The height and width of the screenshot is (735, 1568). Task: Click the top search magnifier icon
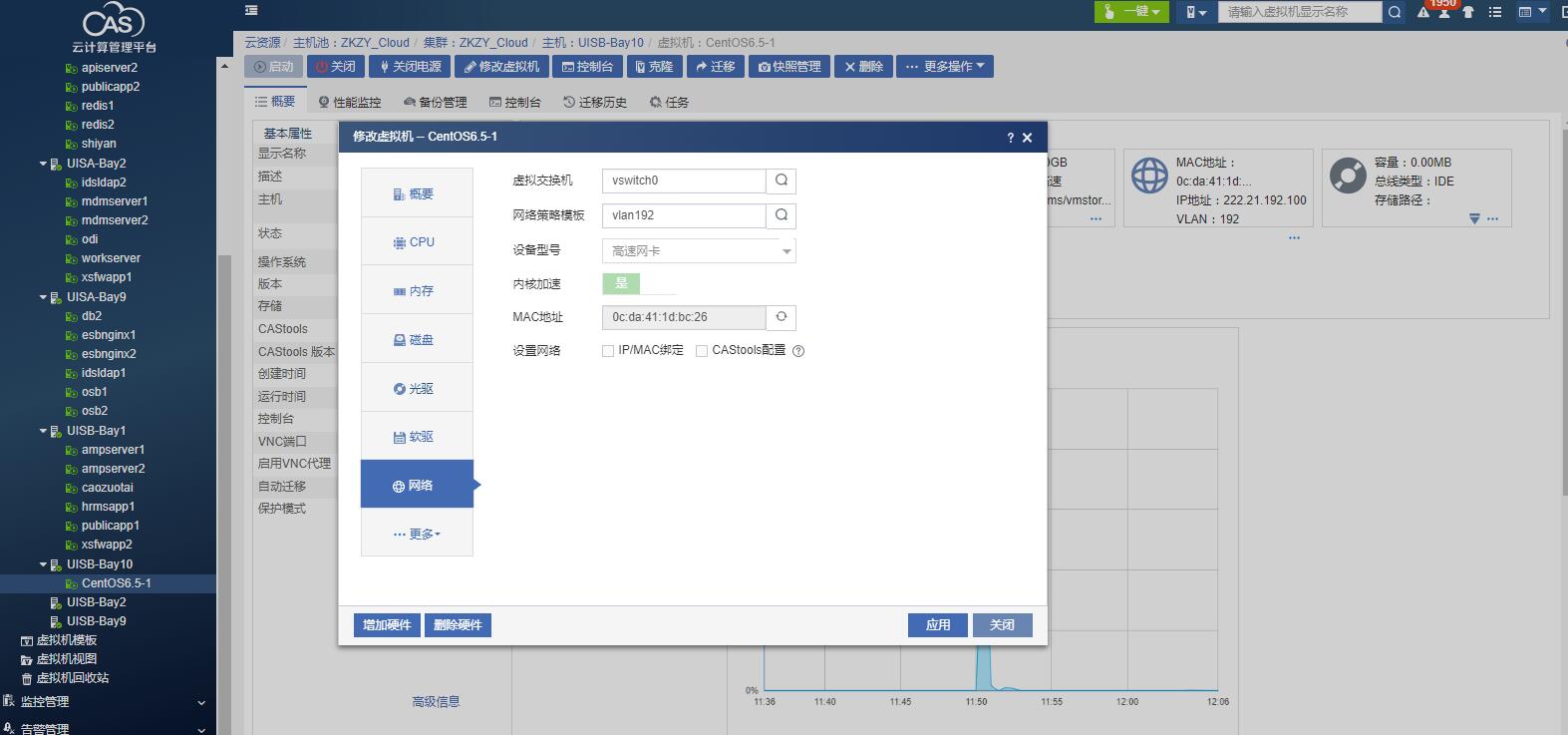tap(1395, 12)
